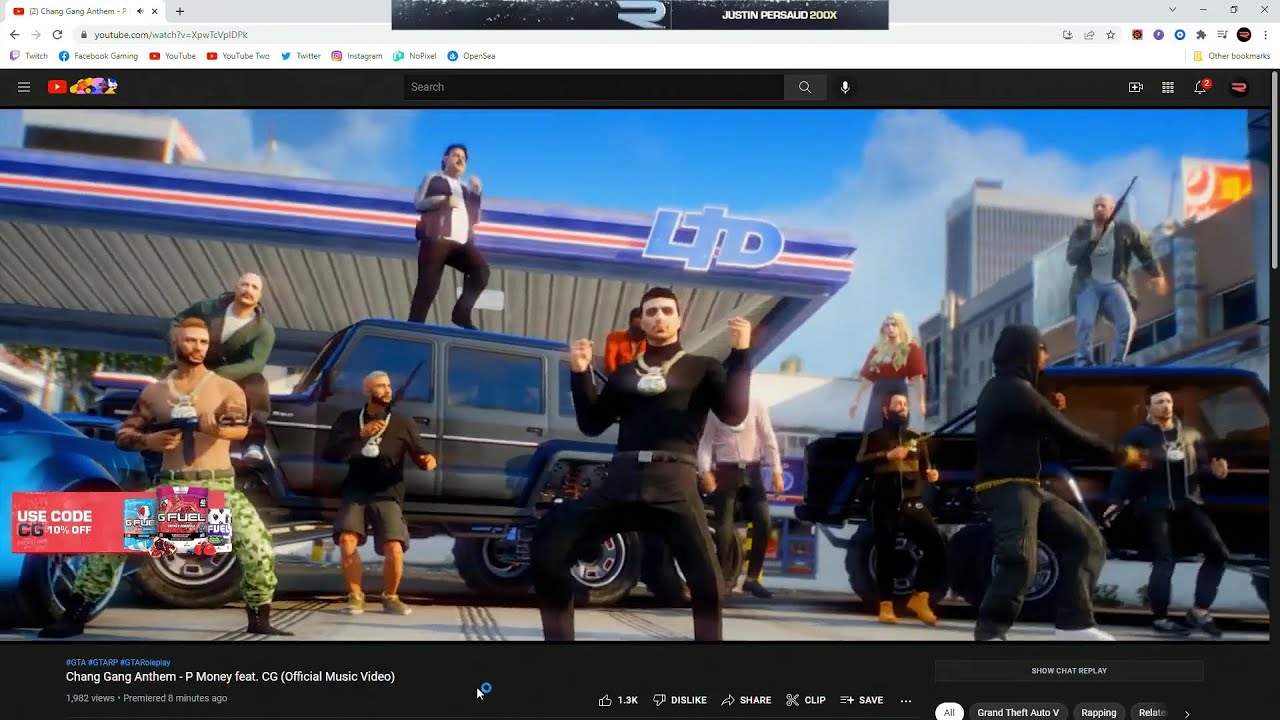
Task: Like the video with thumbs up
Action: [x=618, y=700]
